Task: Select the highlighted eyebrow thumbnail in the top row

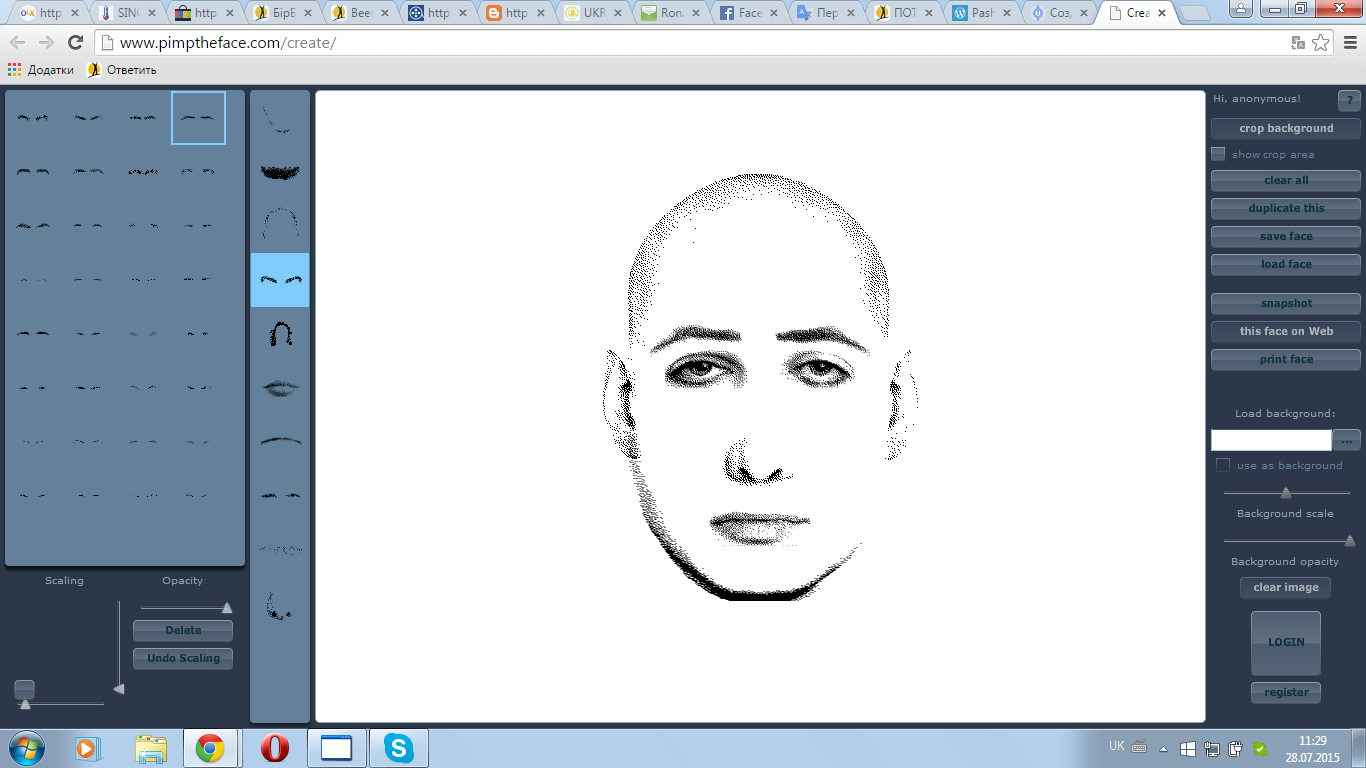Action: (198, 118)
